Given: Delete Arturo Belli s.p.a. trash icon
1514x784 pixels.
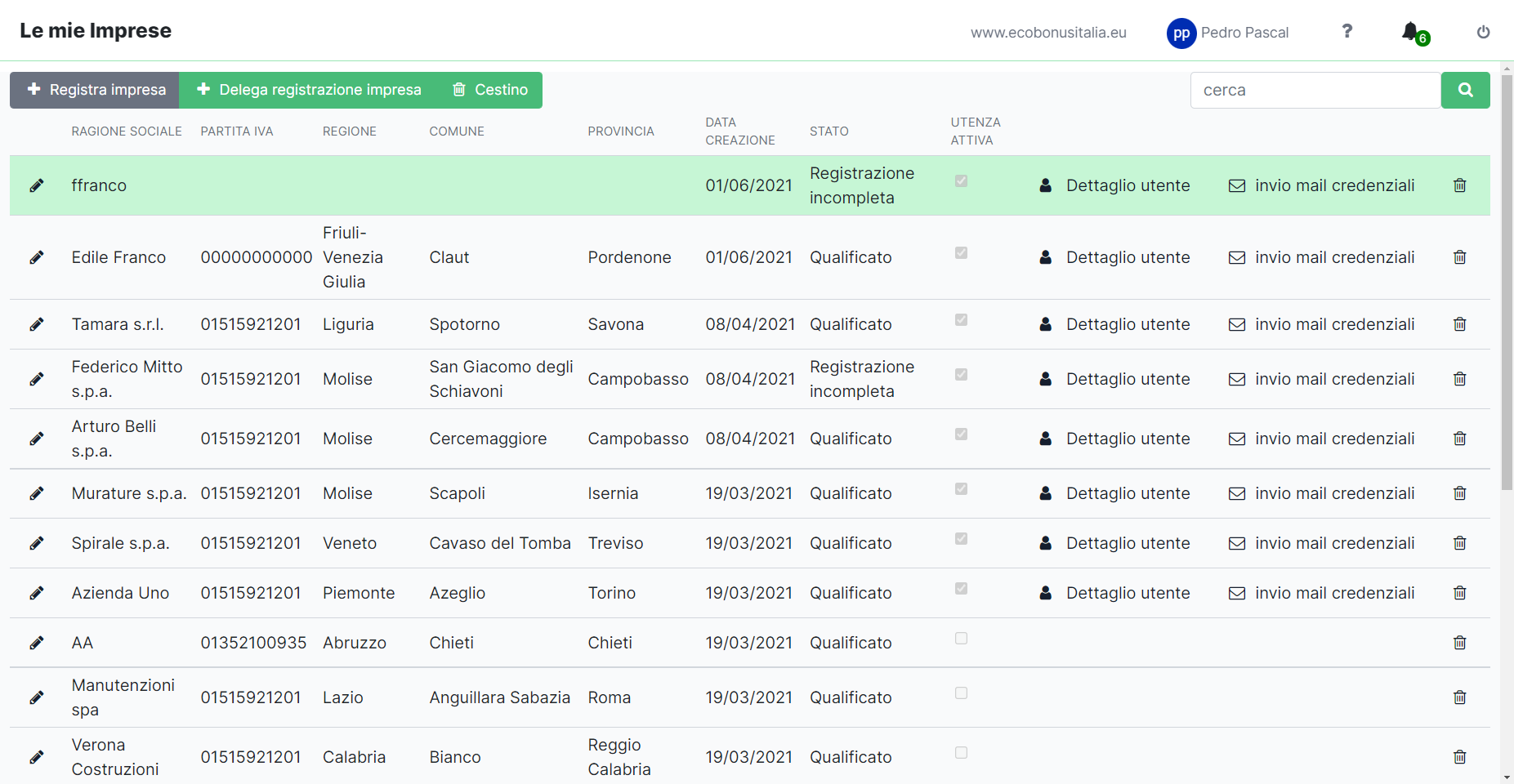Looking at the screenshot, I should (1460, 439).
